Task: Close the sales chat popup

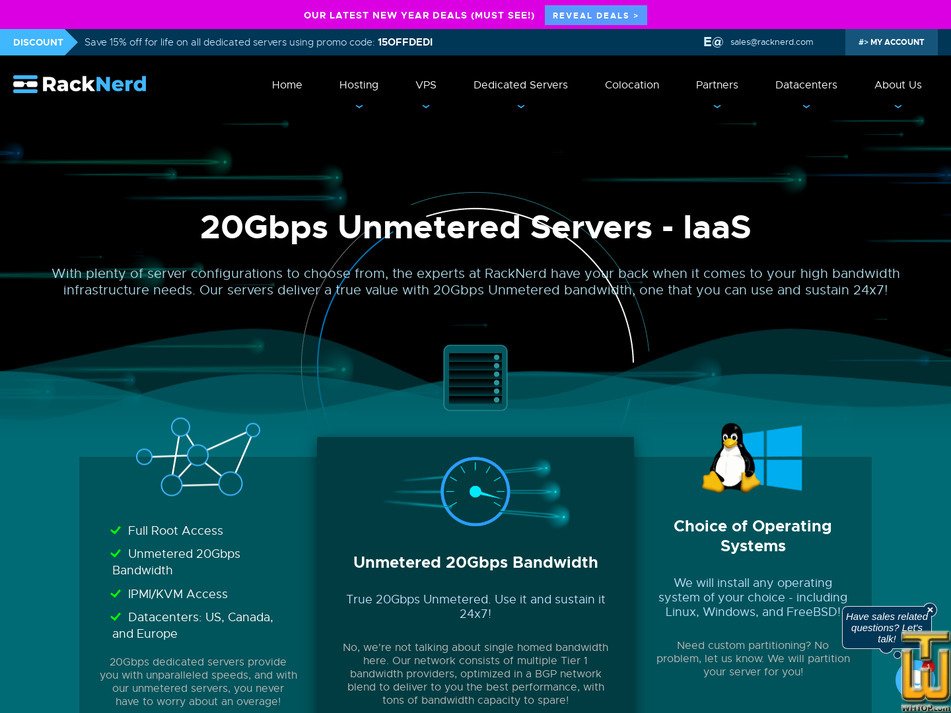Action: click(930, 609)
